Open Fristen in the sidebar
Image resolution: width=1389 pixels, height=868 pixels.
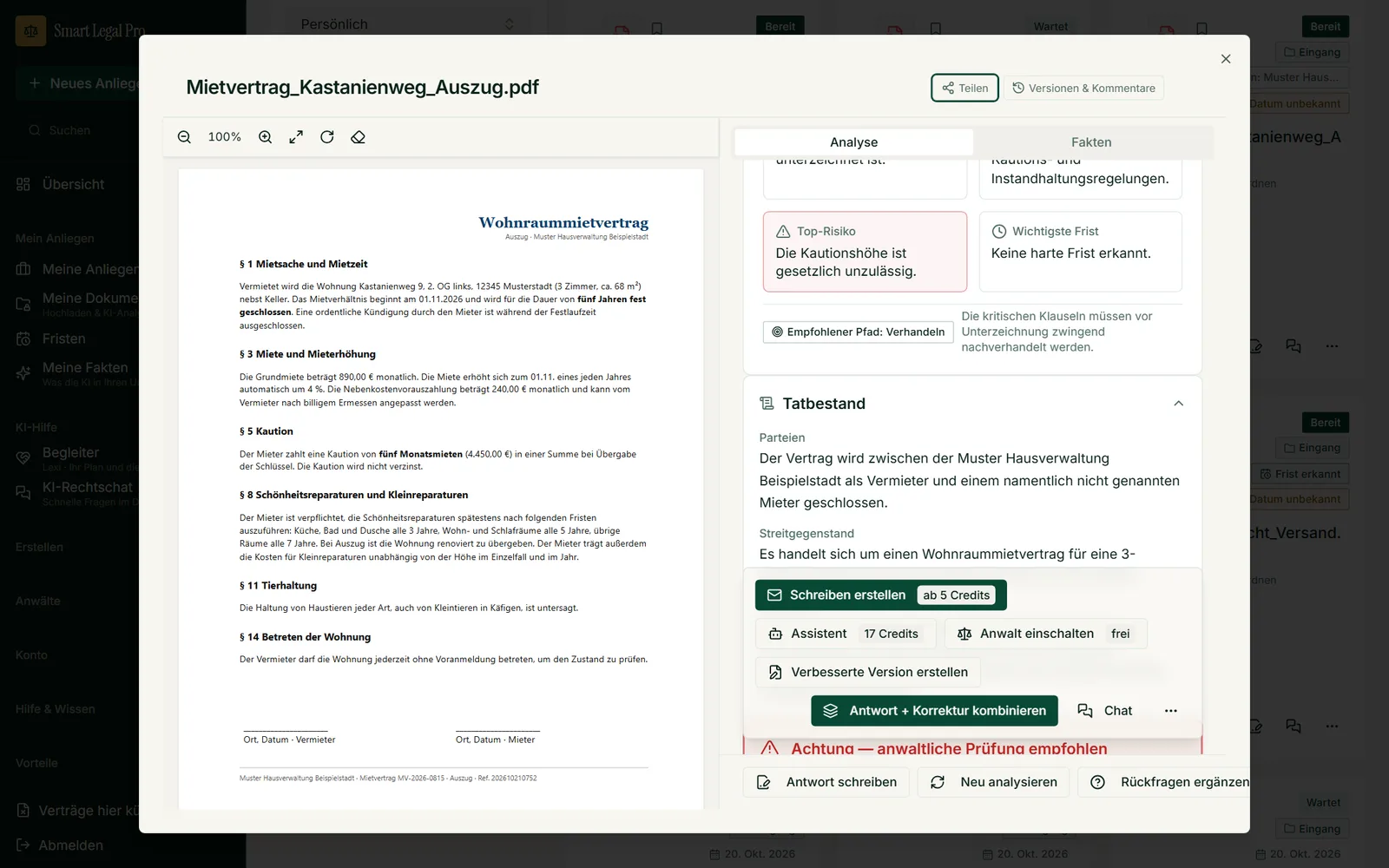click(63, 339)
